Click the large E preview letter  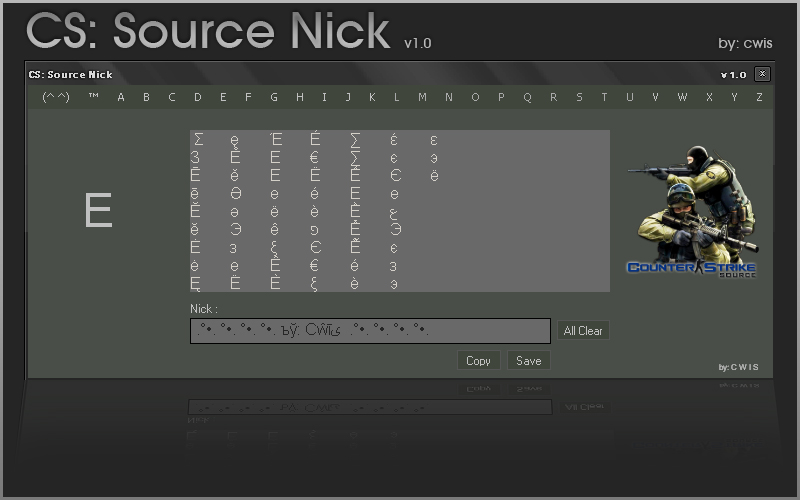[98, 211]
